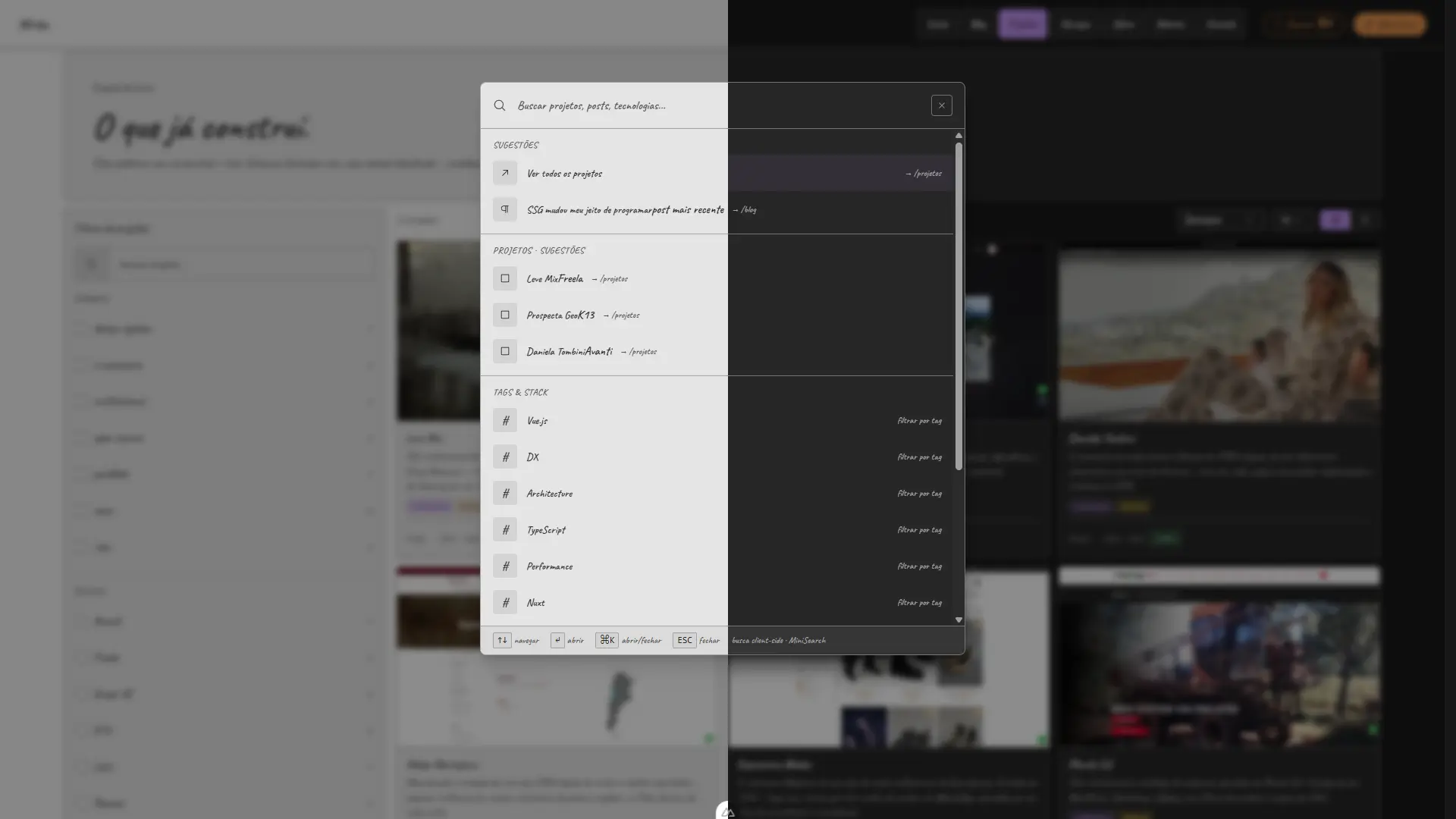Viewport: 1456px width, 819px height.
Task: Open the 'Daniela Tombini' project result
Action: pos(717,351)
